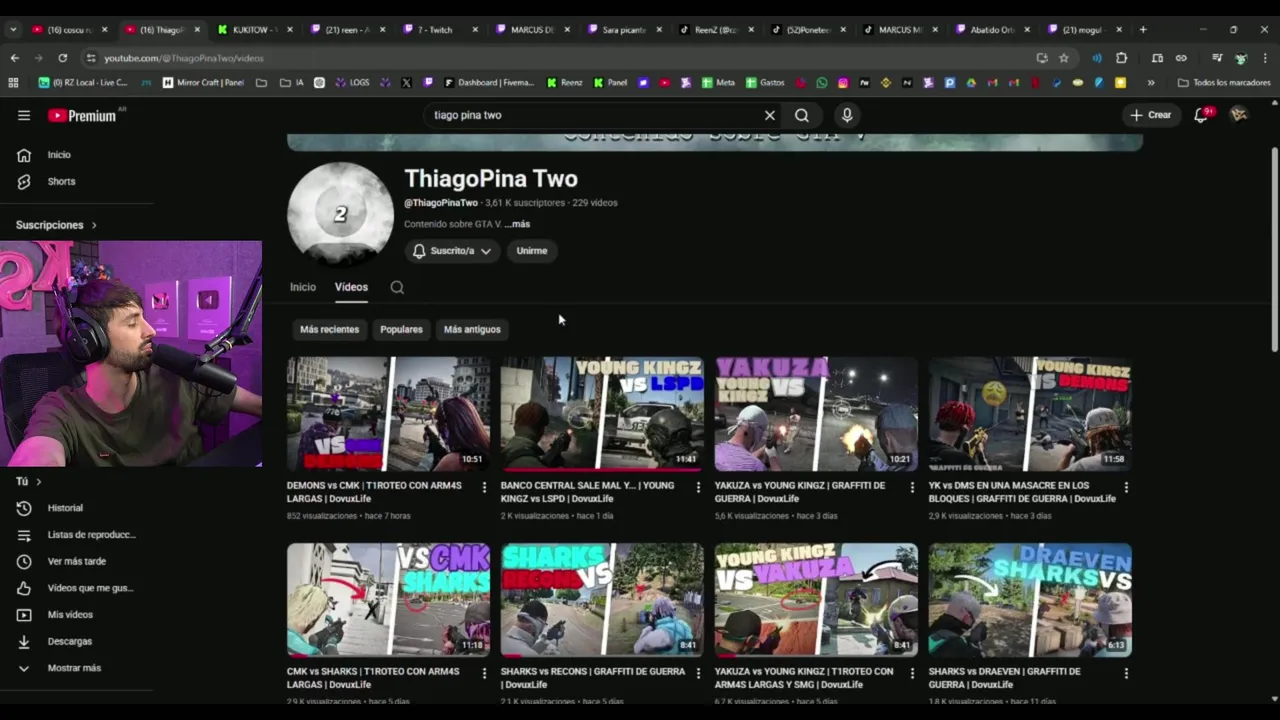Viewport: 1280px width, 720px height.
Task: Switch to the Abatido browser tab
Action: [992, 30]
